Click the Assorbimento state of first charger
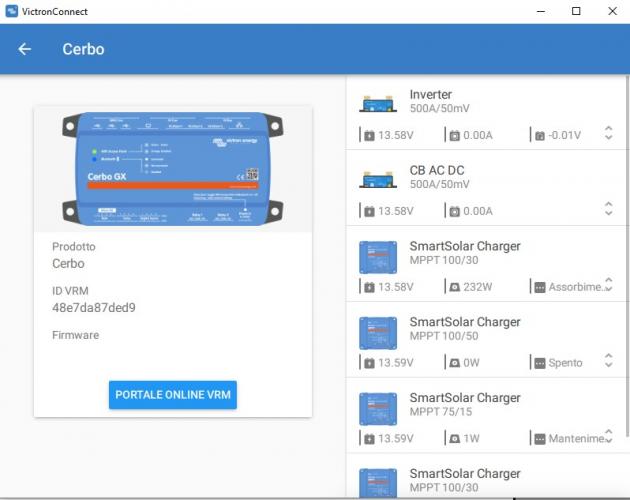Image resolution: width=630 pixels, height=500 pixels. coord(577,287)
